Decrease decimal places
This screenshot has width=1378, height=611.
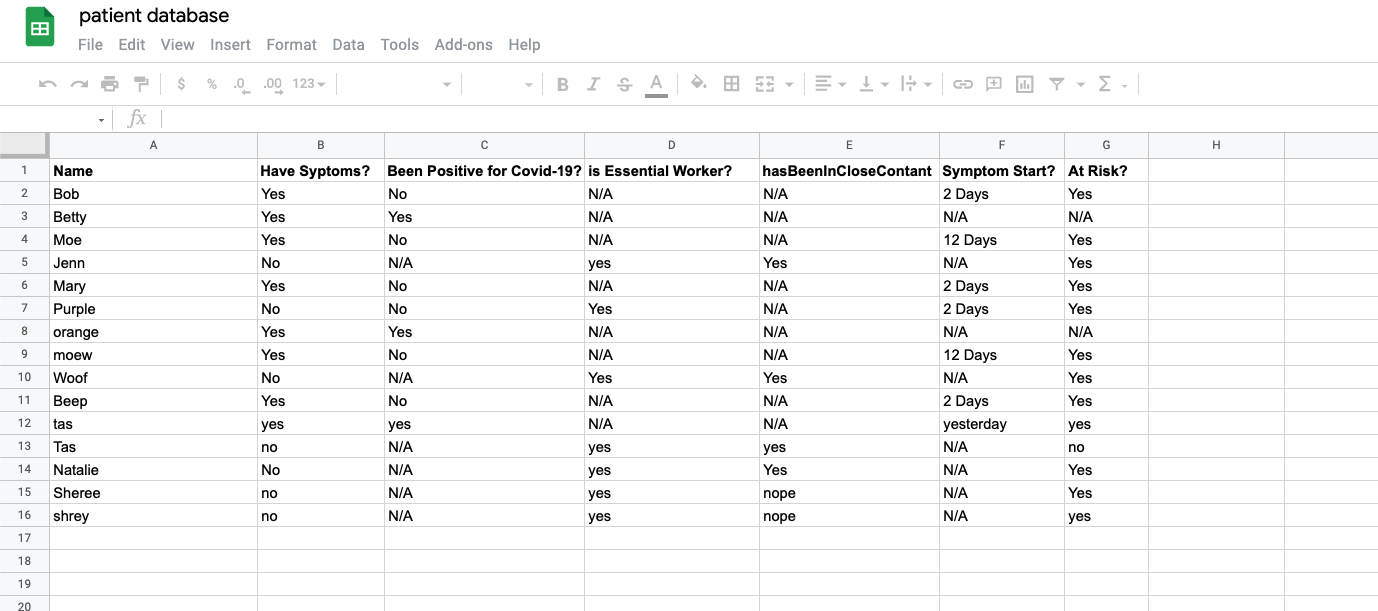coord(242,85)
